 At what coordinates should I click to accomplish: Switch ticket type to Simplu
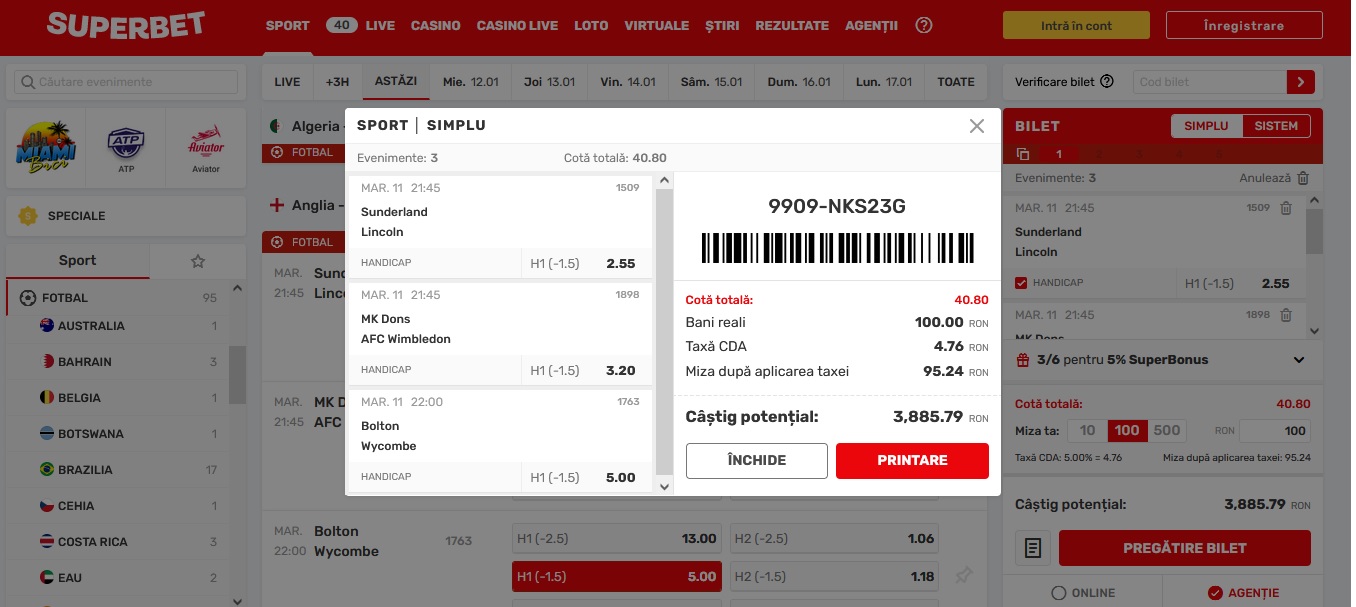coord(1206,126)
